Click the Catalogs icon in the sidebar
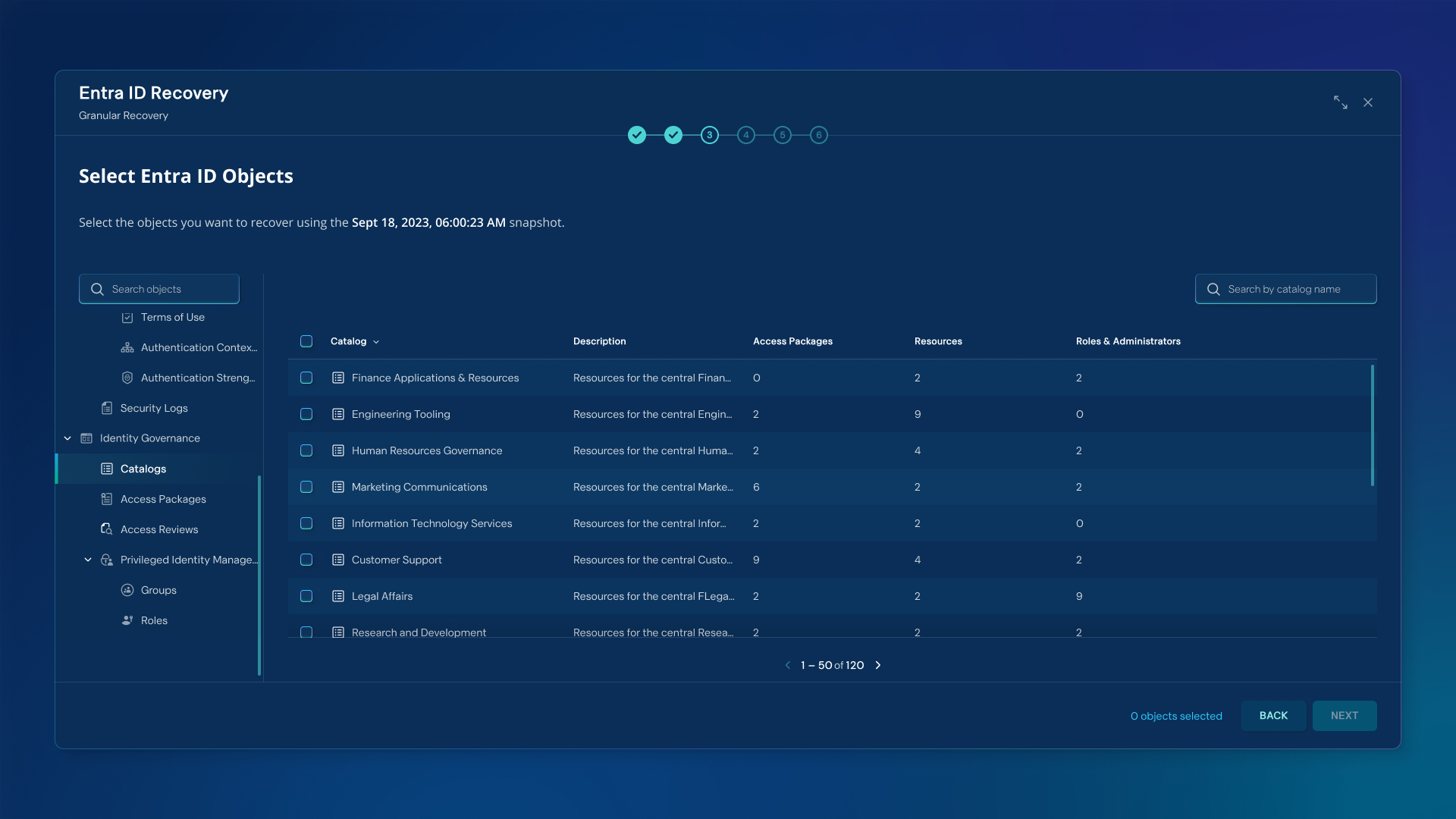 coord(107,469)
